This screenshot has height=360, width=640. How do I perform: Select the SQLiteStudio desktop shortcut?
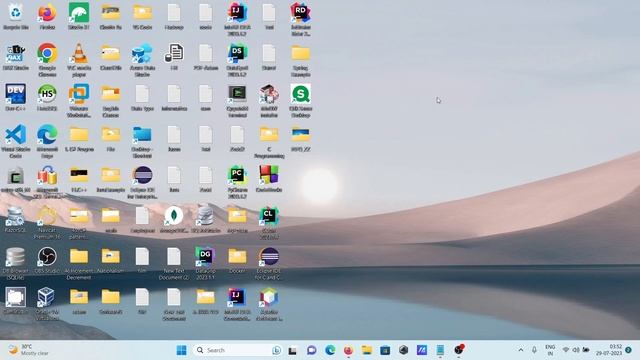205,220
